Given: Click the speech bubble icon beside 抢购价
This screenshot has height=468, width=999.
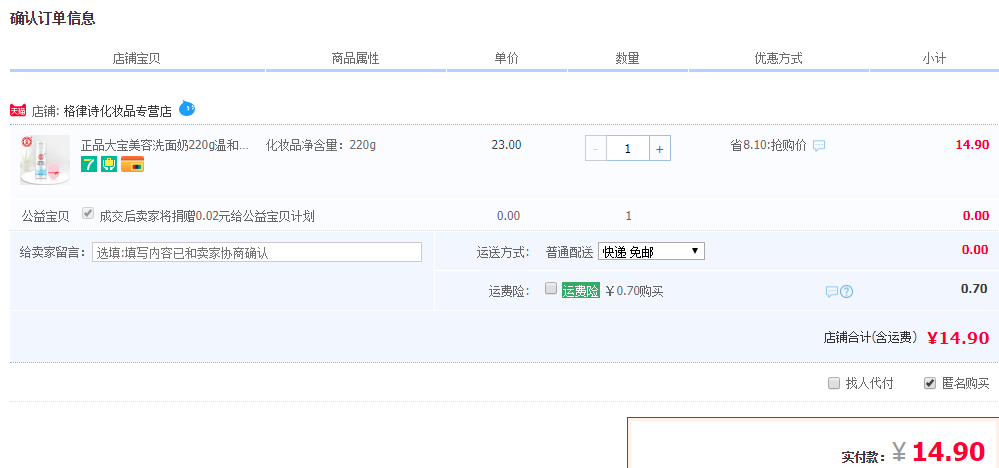Looking at the screenshot, I should (819, 146).
